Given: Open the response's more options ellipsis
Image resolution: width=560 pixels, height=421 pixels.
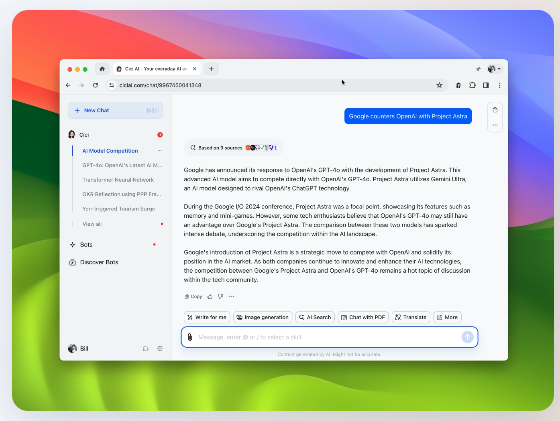Looking at the screenshot, I should tap(231, 296).
